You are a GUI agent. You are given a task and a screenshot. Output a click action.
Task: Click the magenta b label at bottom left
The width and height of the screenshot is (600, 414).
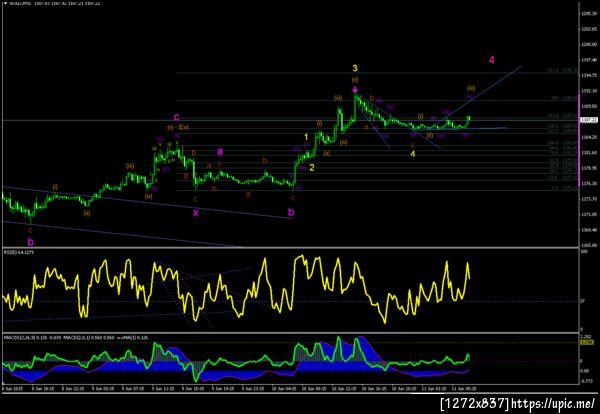[x=31, y=242]
